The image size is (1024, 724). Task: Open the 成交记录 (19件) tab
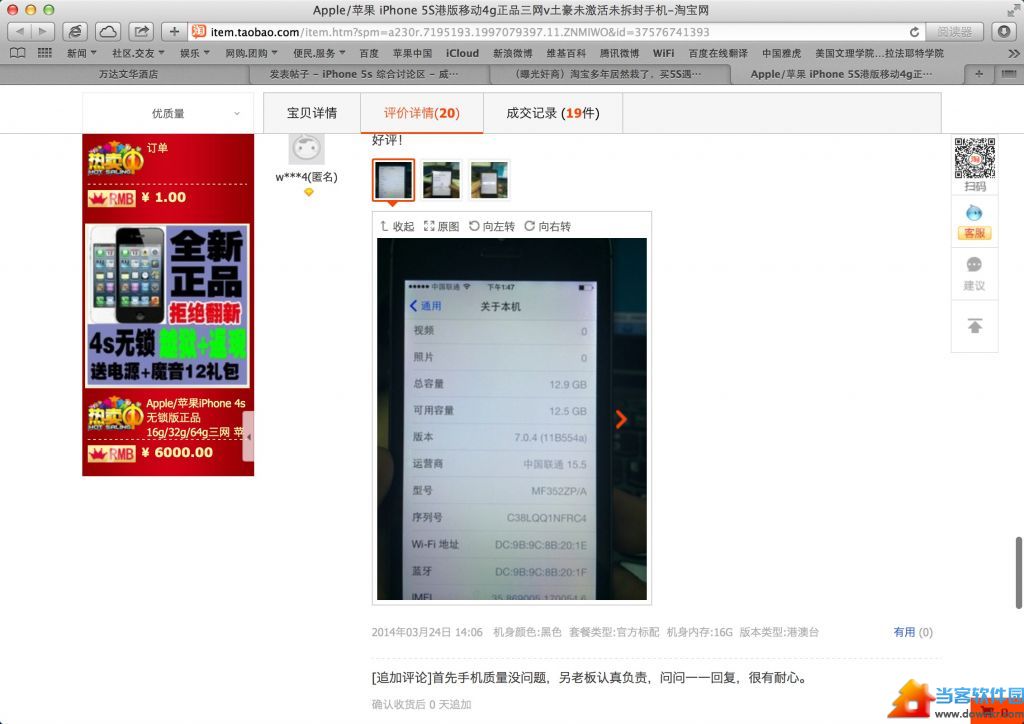(552, 113)
